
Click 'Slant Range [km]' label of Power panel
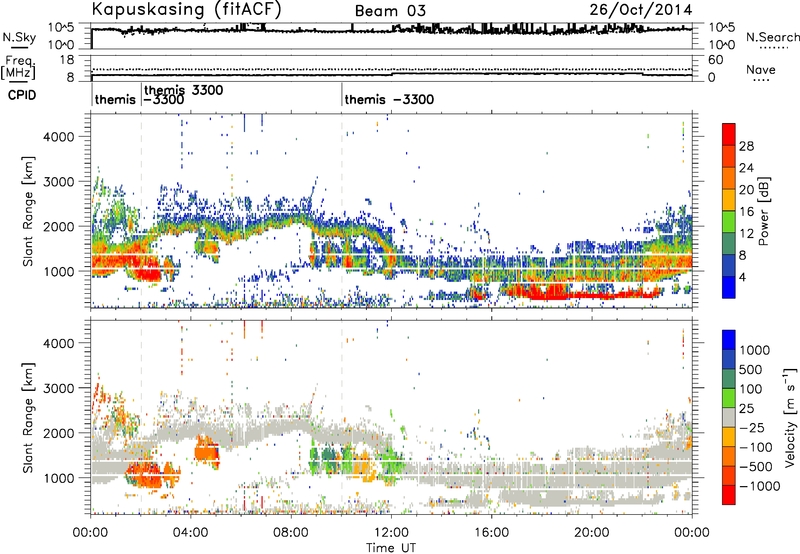tap(29, 211)
